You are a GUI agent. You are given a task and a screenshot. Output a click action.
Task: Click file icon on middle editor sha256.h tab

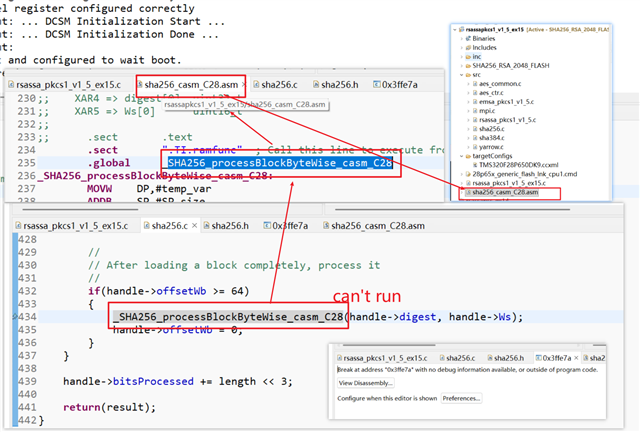pos(207,225)
